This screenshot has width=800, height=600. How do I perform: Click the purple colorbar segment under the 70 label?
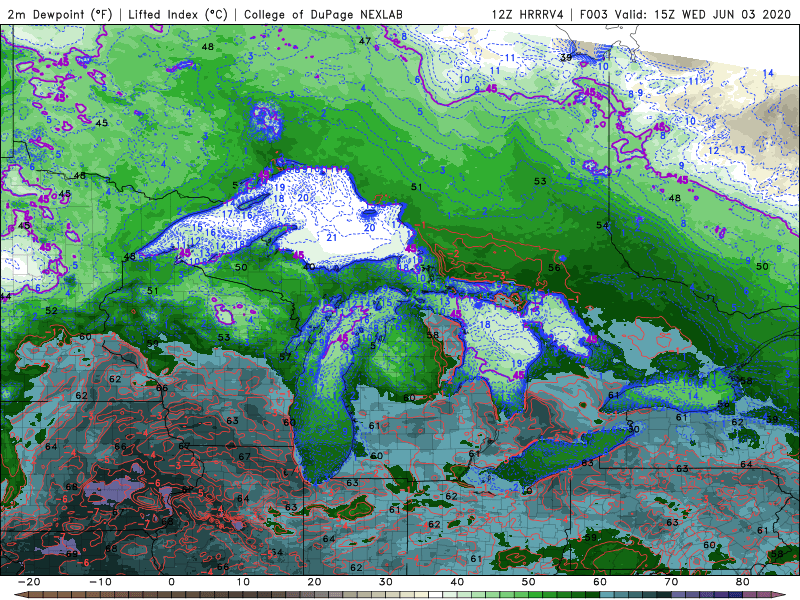(679, 595)
